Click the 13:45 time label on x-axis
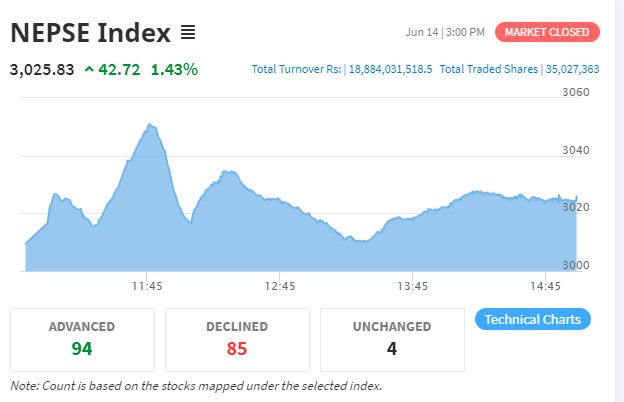624x402 pixels. pyautogui.click(x=412, y=286)
